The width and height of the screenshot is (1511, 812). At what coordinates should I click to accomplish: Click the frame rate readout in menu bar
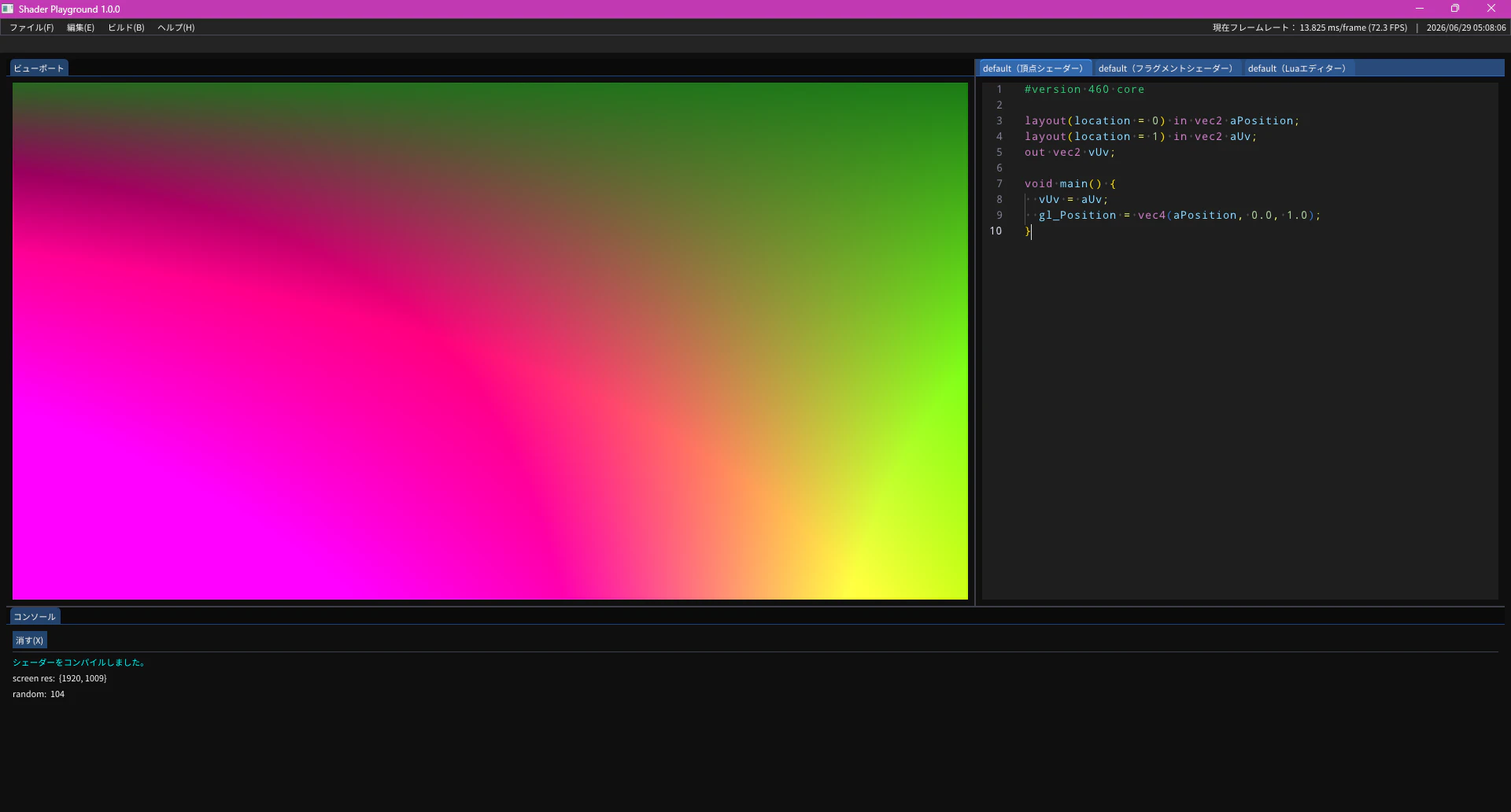pyautogui.click(x=1310, y=28)
